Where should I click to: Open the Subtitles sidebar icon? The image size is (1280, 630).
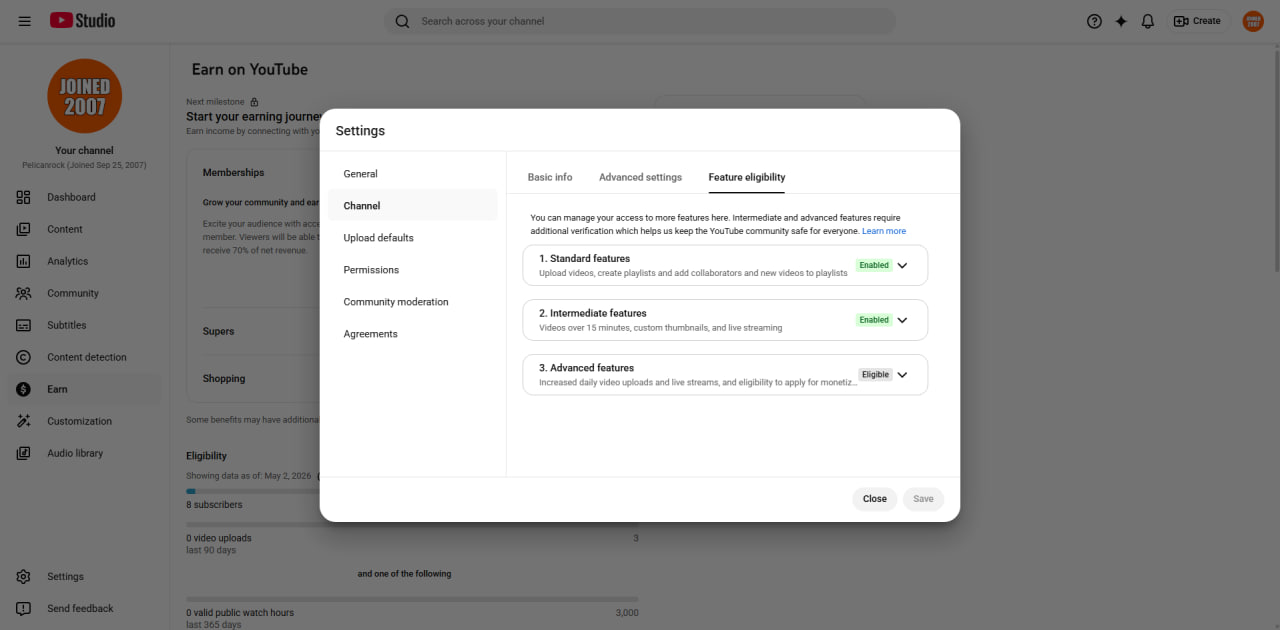point(24,325)
